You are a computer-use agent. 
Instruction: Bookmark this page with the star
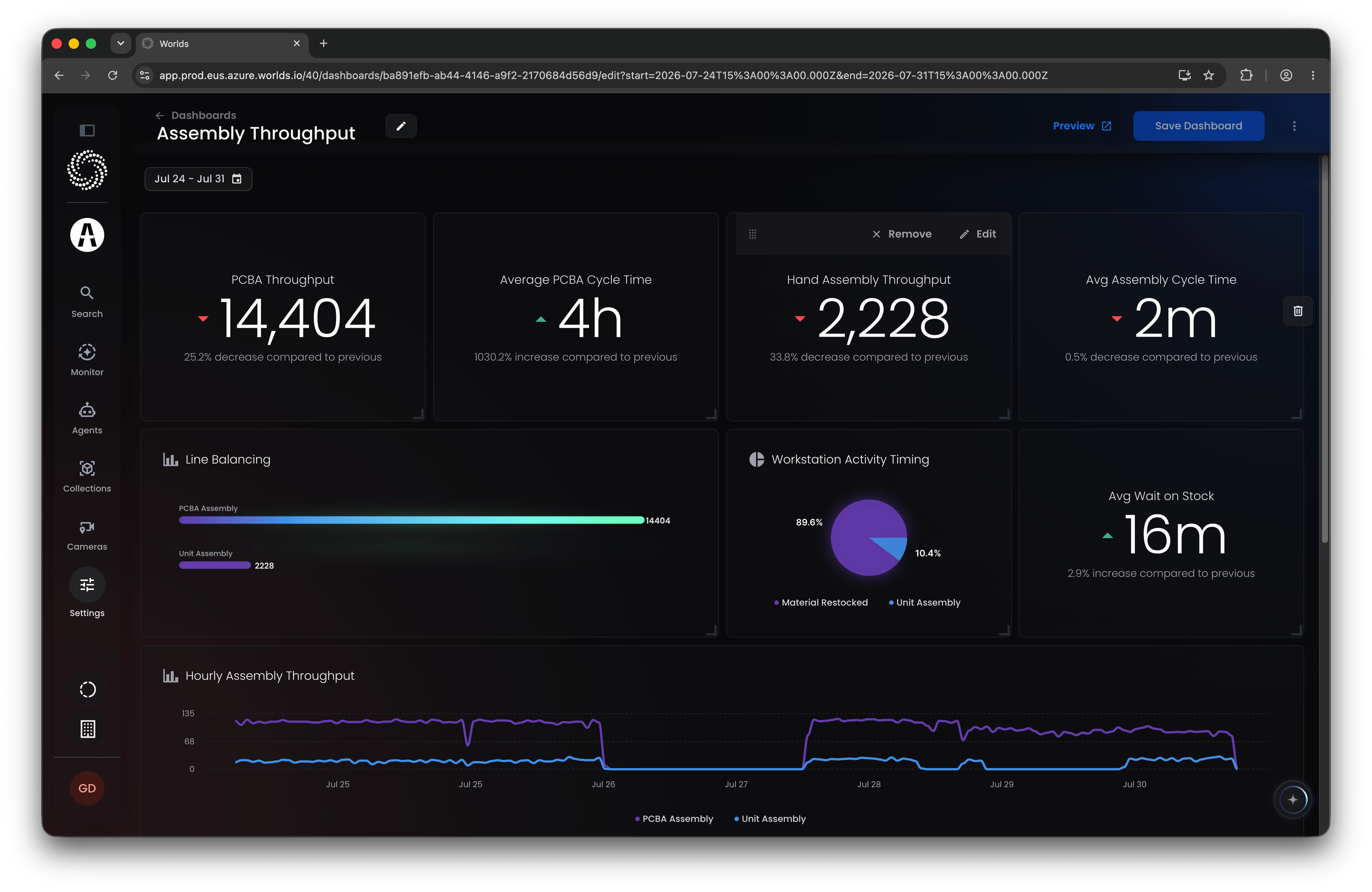click(x=1208, y=75)
